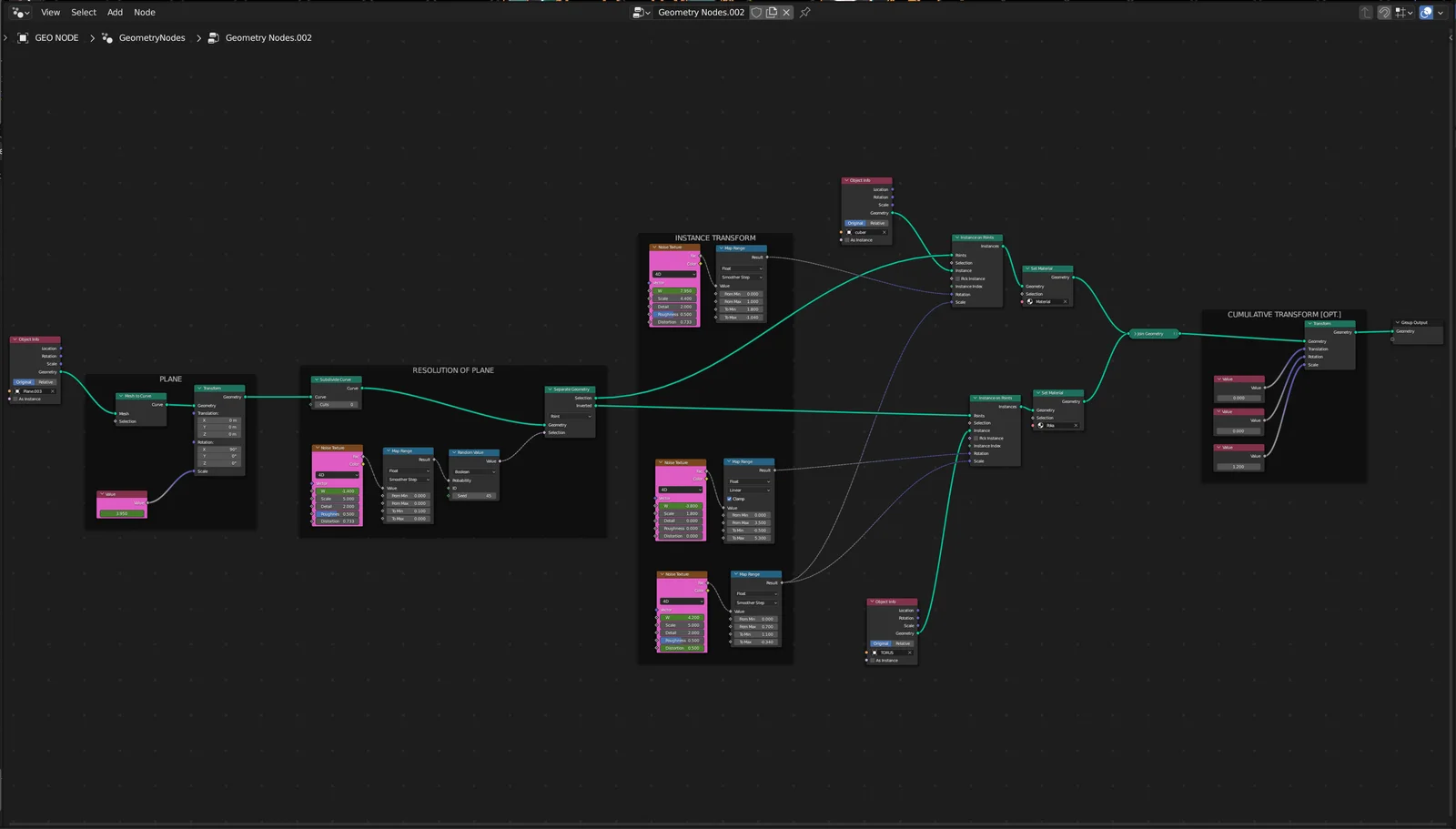Click the X icon to unlink Geometry Nodes.002
Screen dimensions: 1456x829
point(786,12)
